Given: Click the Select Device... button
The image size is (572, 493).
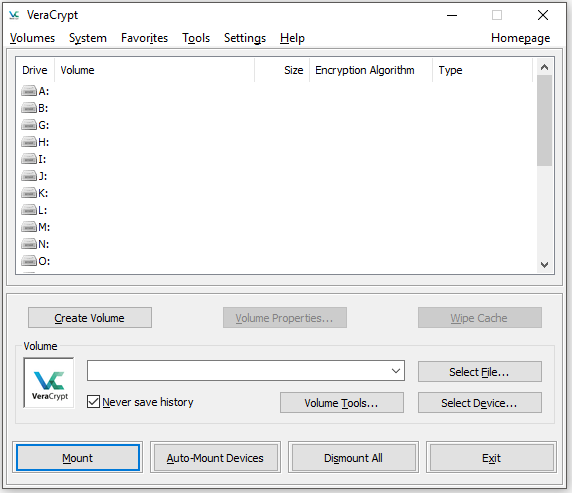Looking at the screenshot, I should (x=479, y=403).
